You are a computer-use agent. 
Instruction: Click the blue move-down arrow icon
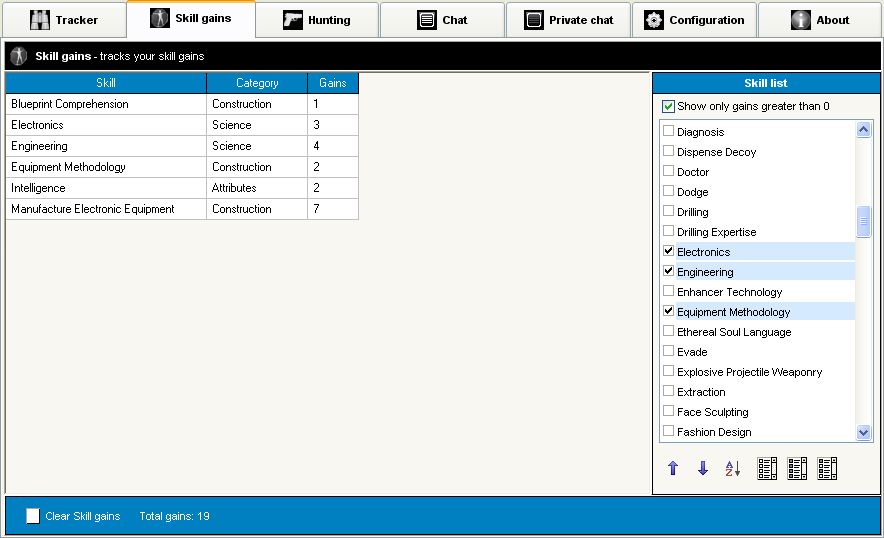click(x=703, y=468)
